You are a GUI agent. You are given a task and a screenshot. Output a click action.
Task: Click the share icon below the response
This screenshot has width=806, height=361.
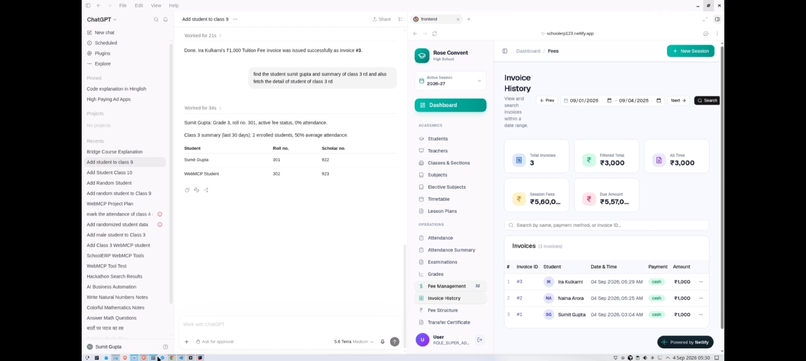click(206, 190)
